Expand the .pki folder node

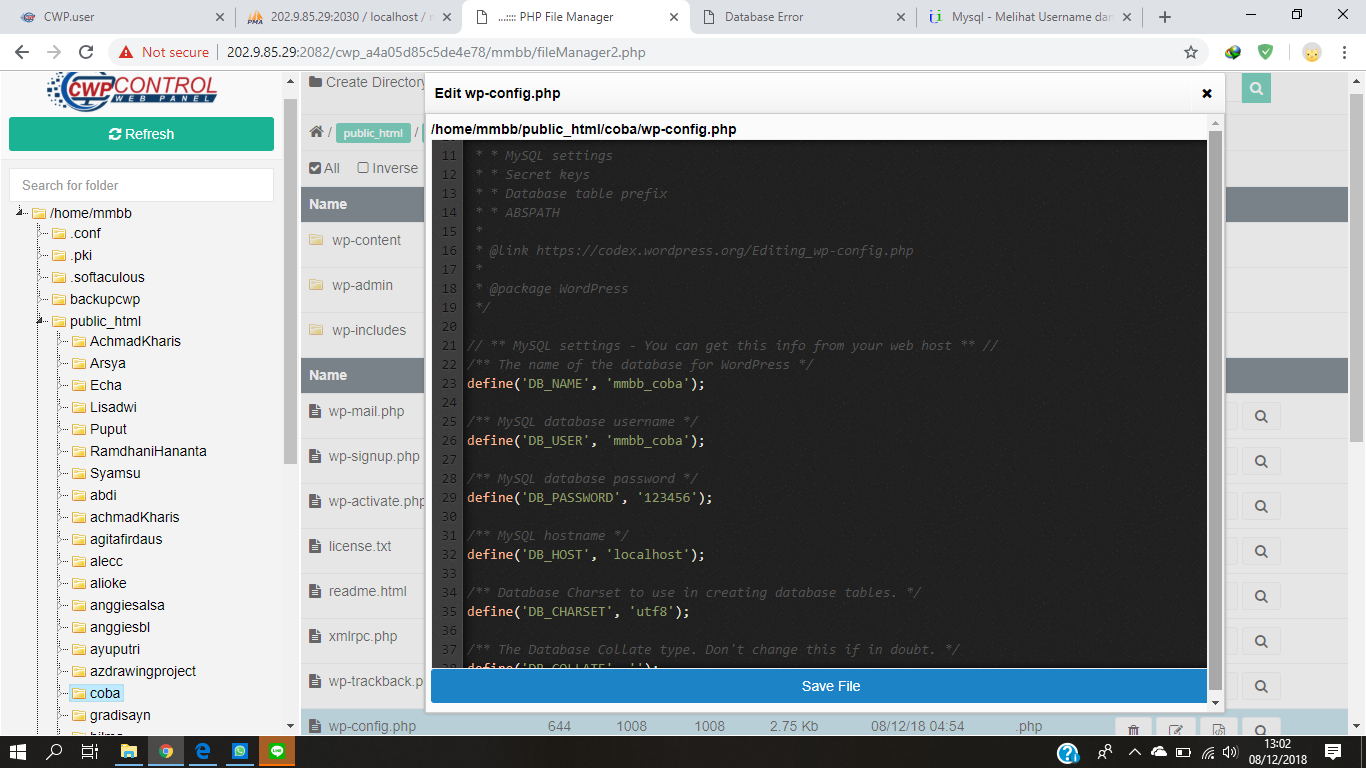pos(41,255)
